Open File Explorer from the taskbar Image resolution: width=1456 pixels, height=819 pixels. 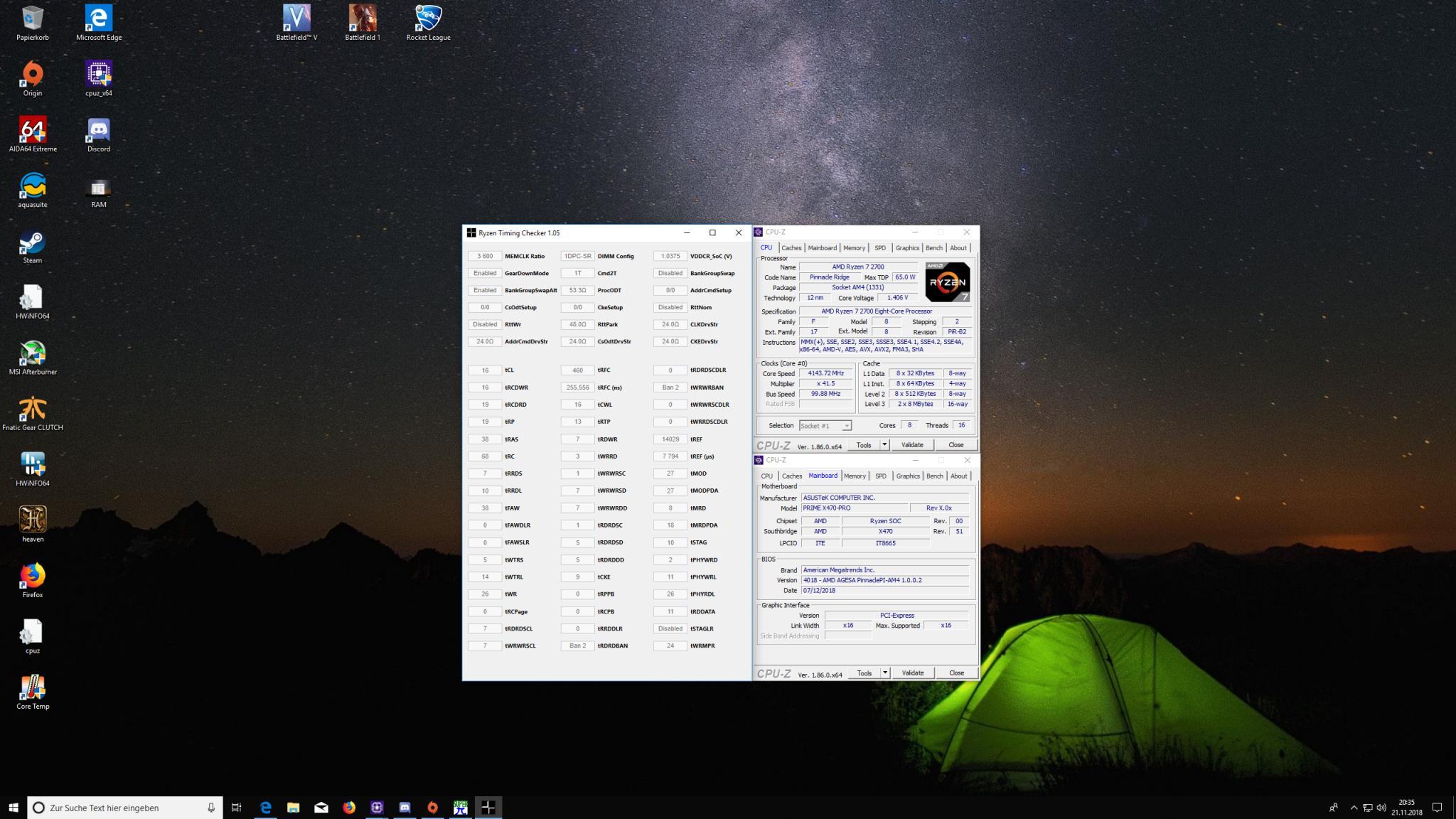(x=293, y=807)
